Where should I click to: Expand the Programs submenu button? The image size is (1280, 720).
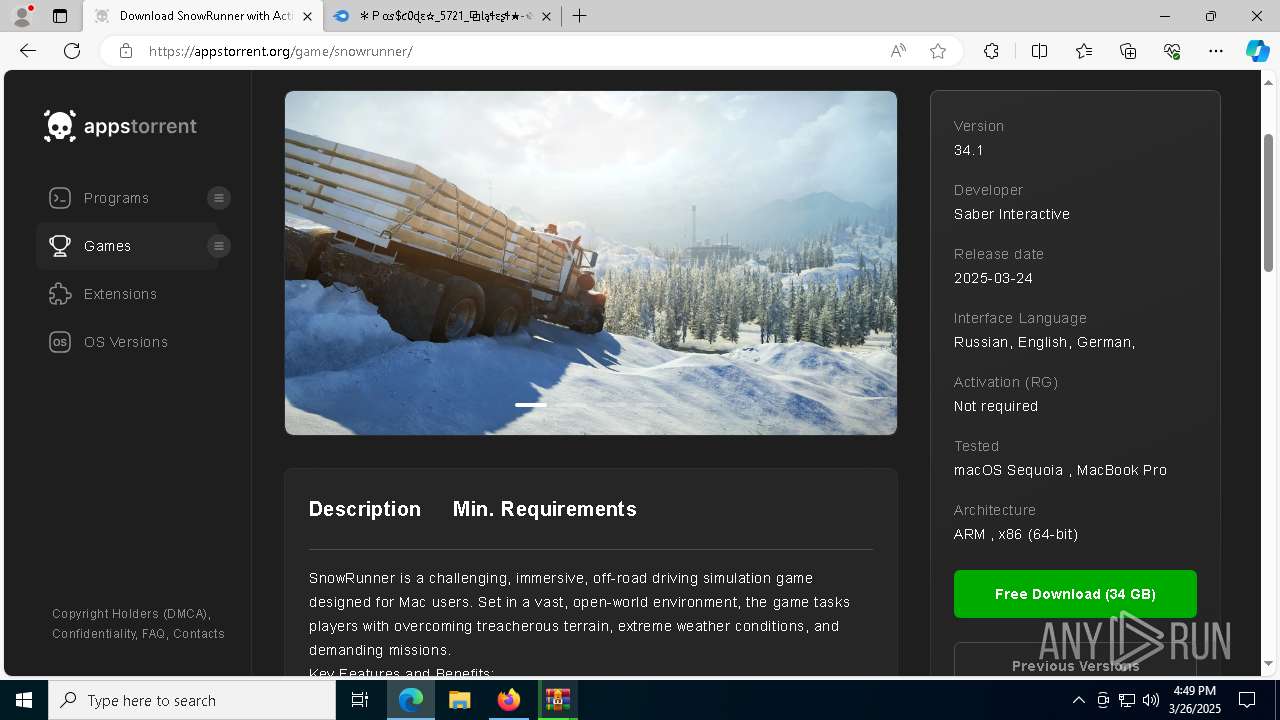click(219, 198)
